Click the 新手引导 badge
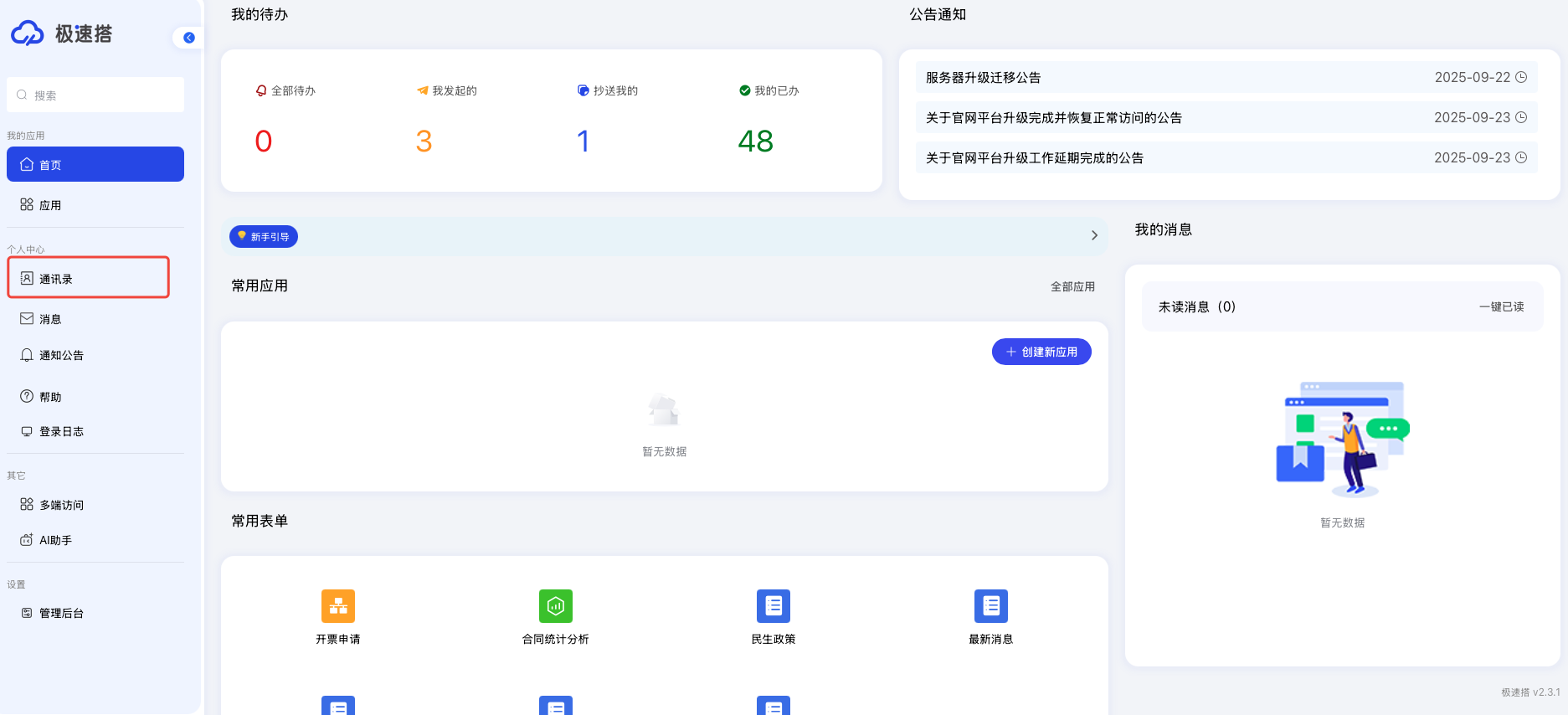Image resolution: width=1568 pixels, height=715 pixels. (264, 237)
